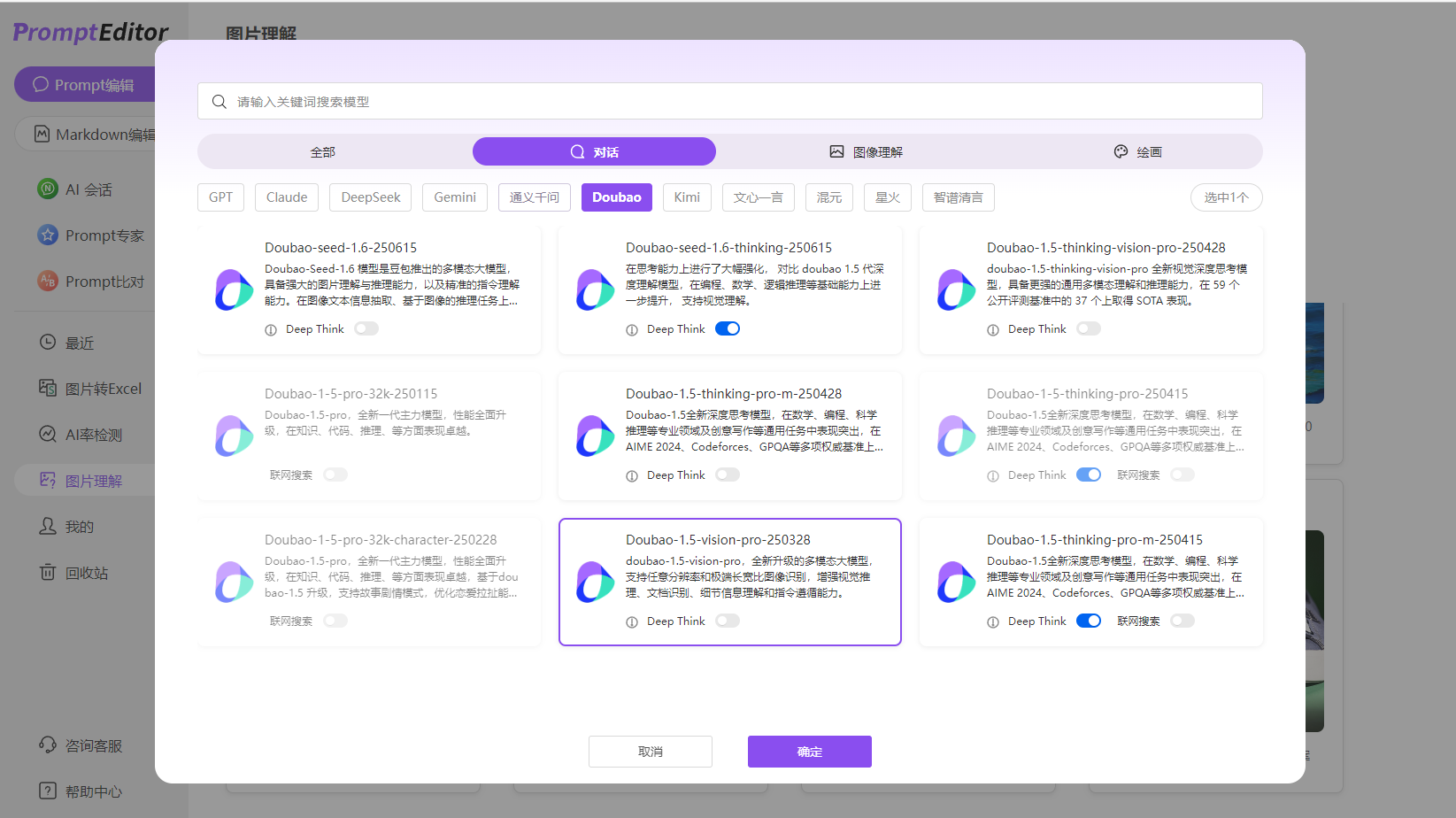Switch to the 图像理解 tab
Image resolution: width=1456 pixels, height=818 pixels.
pos(865,151)
